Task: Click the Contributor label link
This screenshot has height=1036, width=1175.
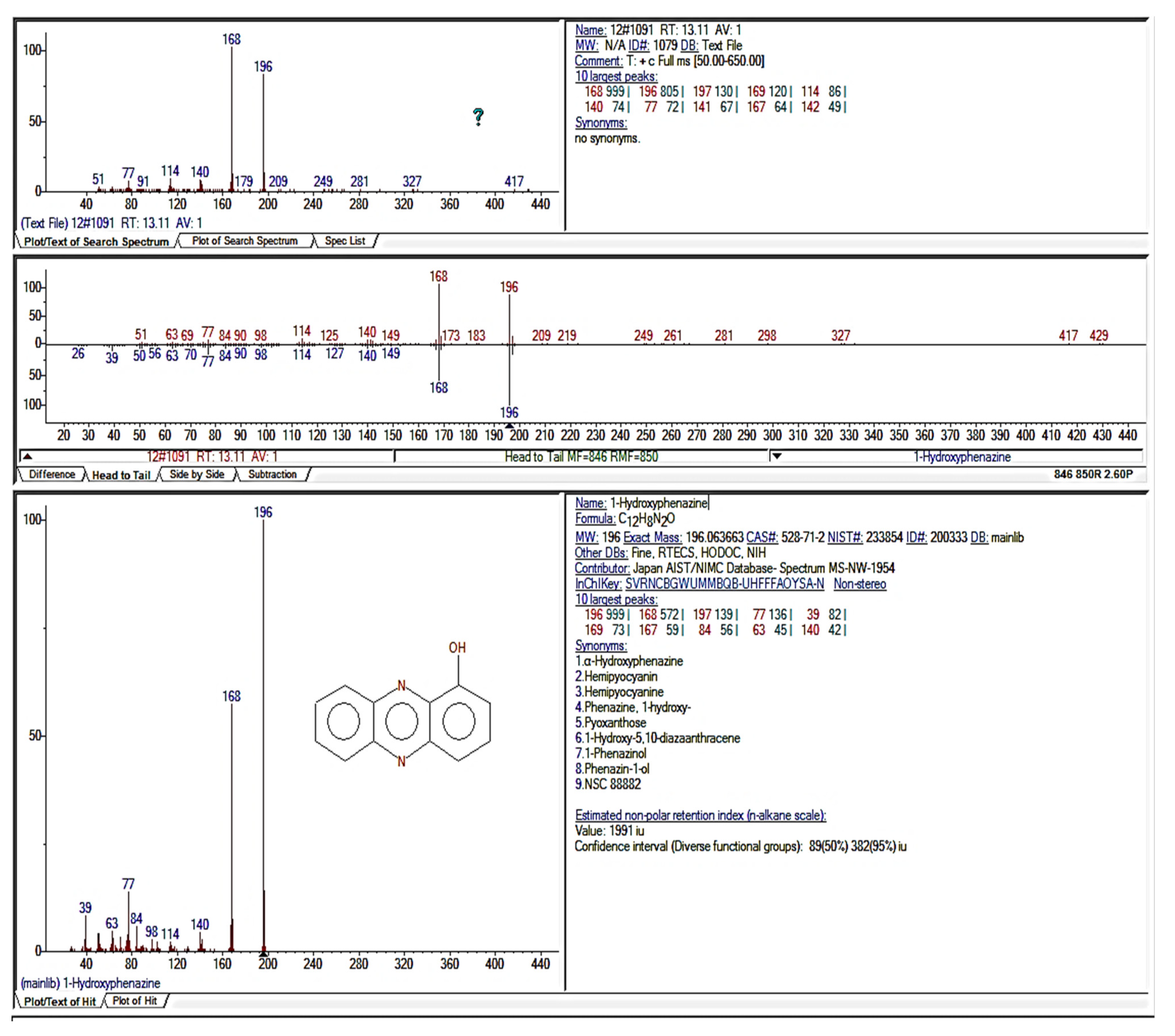Action: [602, 568]
